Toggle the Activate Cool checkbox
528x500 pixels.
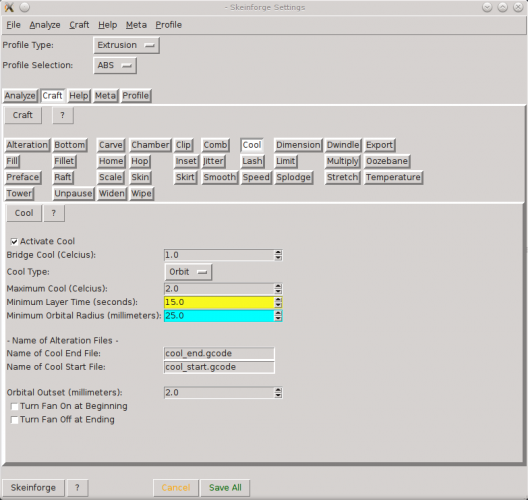click(x=14, y=241)
